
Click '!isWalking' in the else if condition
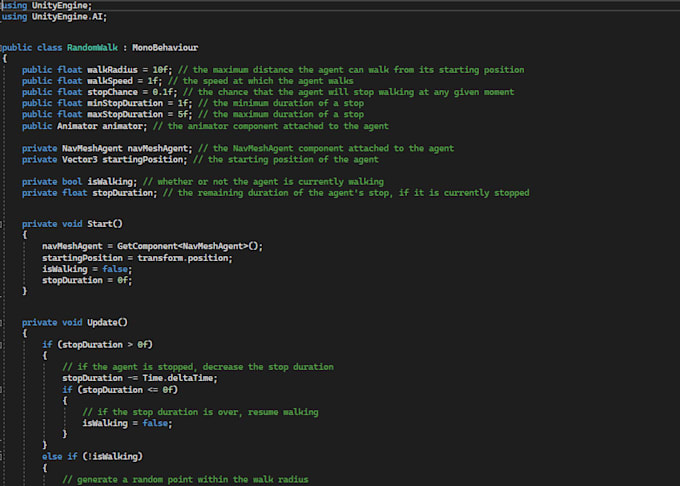point(112,457)
